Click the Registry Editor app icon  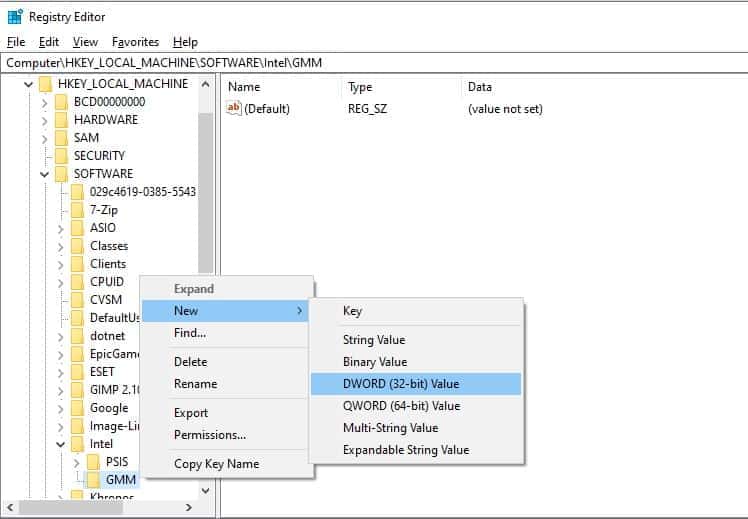[15, 16]
